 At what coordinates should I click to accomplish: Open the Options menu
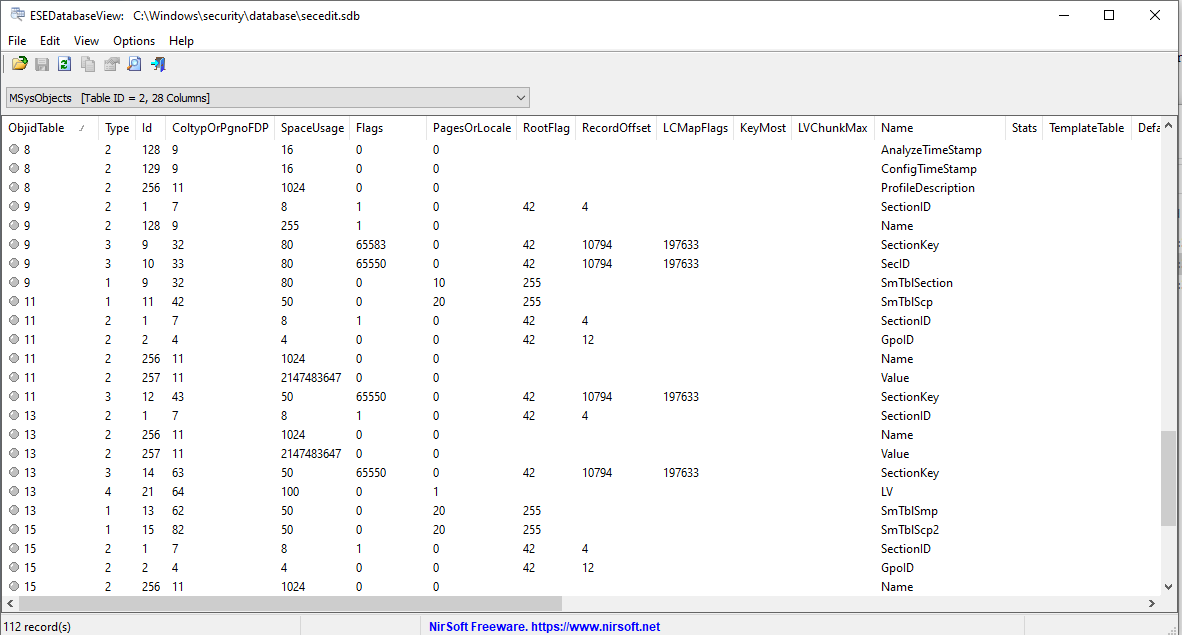click(134, 41)
